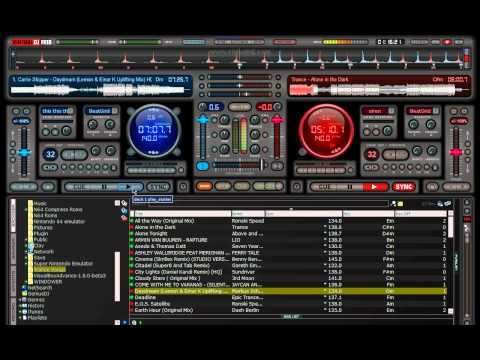Expand the History node

20,306
